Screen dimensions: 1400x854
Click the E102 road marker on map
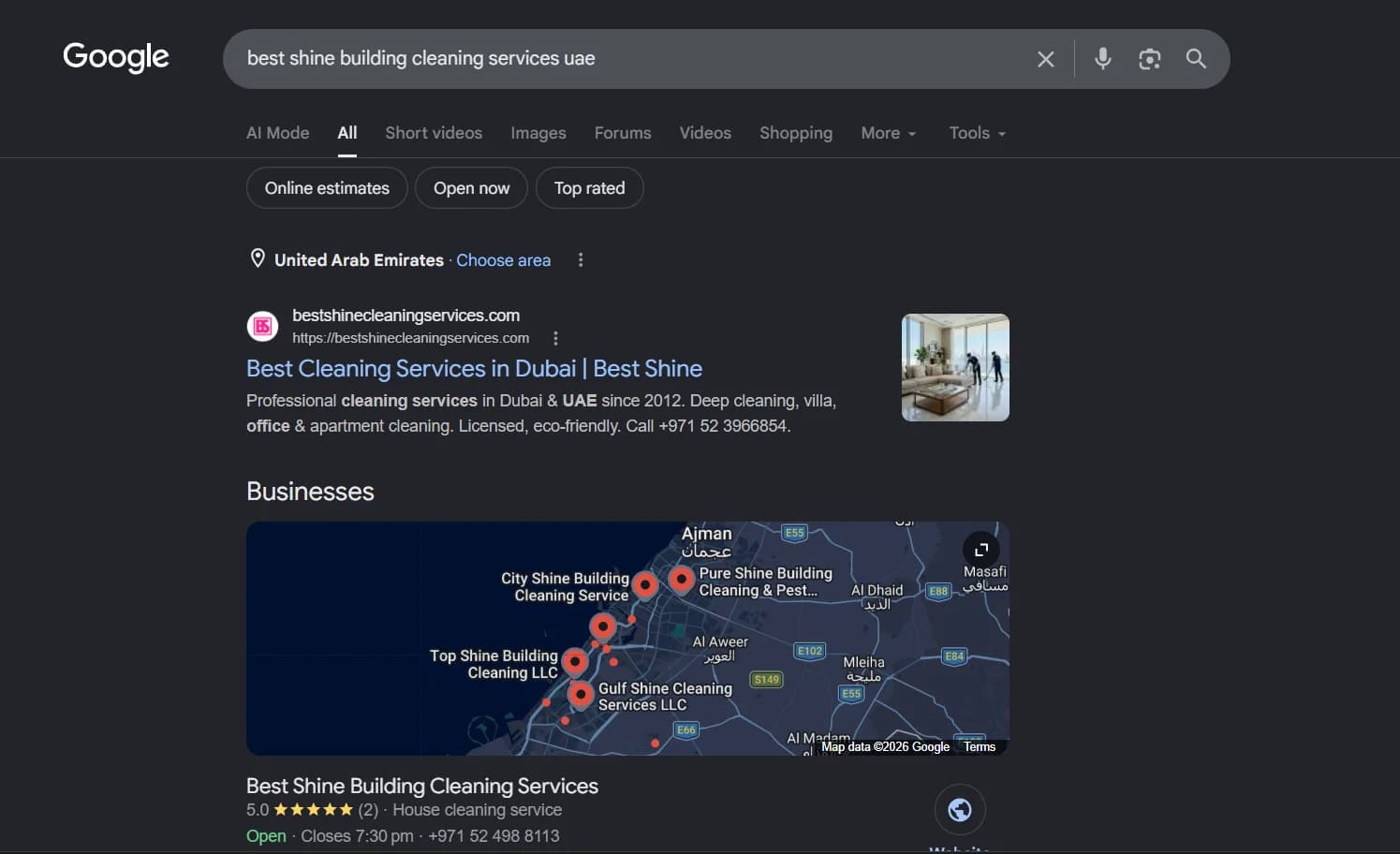[x=809, y=651]
